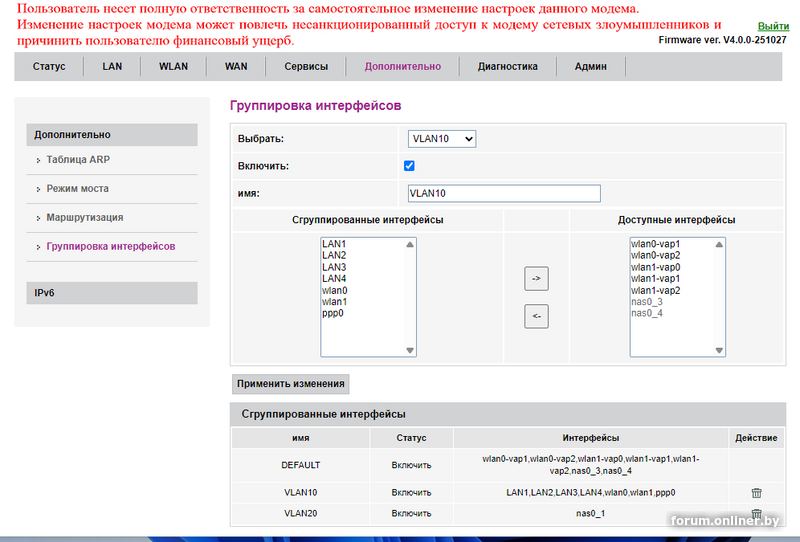Open Таблица ARP in the sidebar
The height and width of the screenshot is (542, 800).
click(x=78, y=160)
